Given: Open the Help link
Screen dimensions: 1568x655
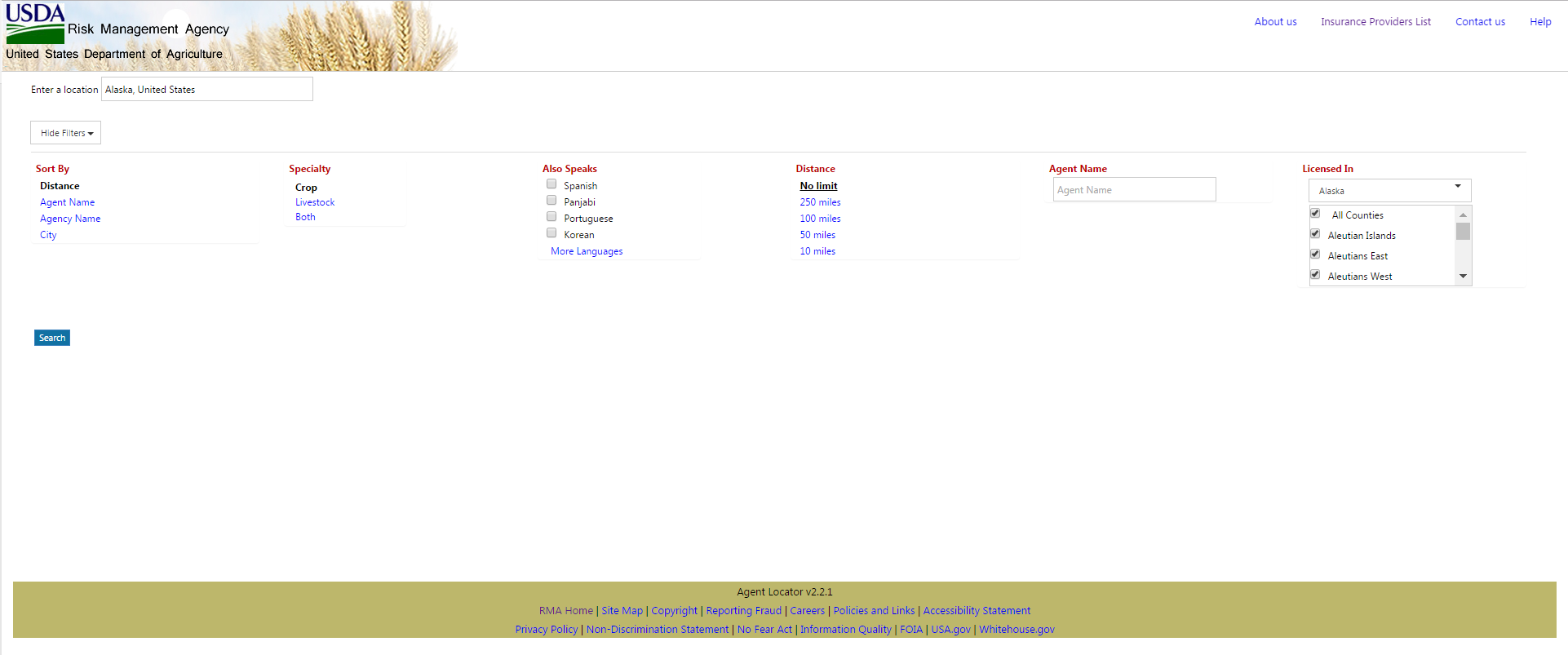Looking at the screenshot, I should click(1540, 22).
